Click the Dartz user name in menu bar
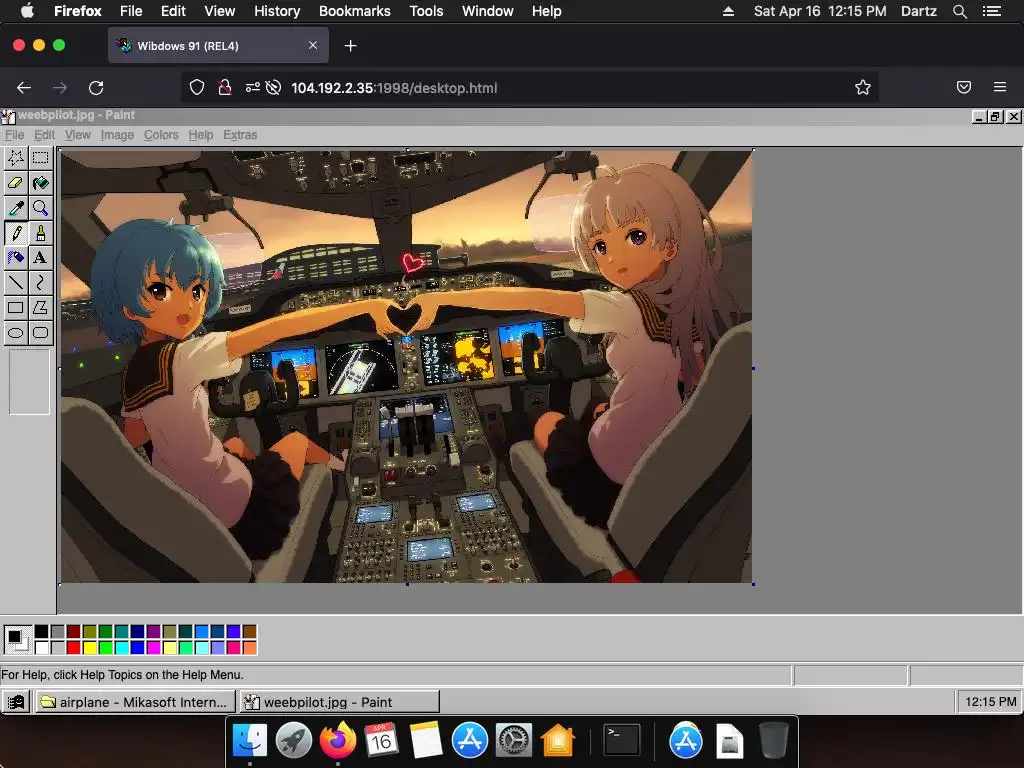This screenshot has width=1024, height=768. click(x=919, y=11)
